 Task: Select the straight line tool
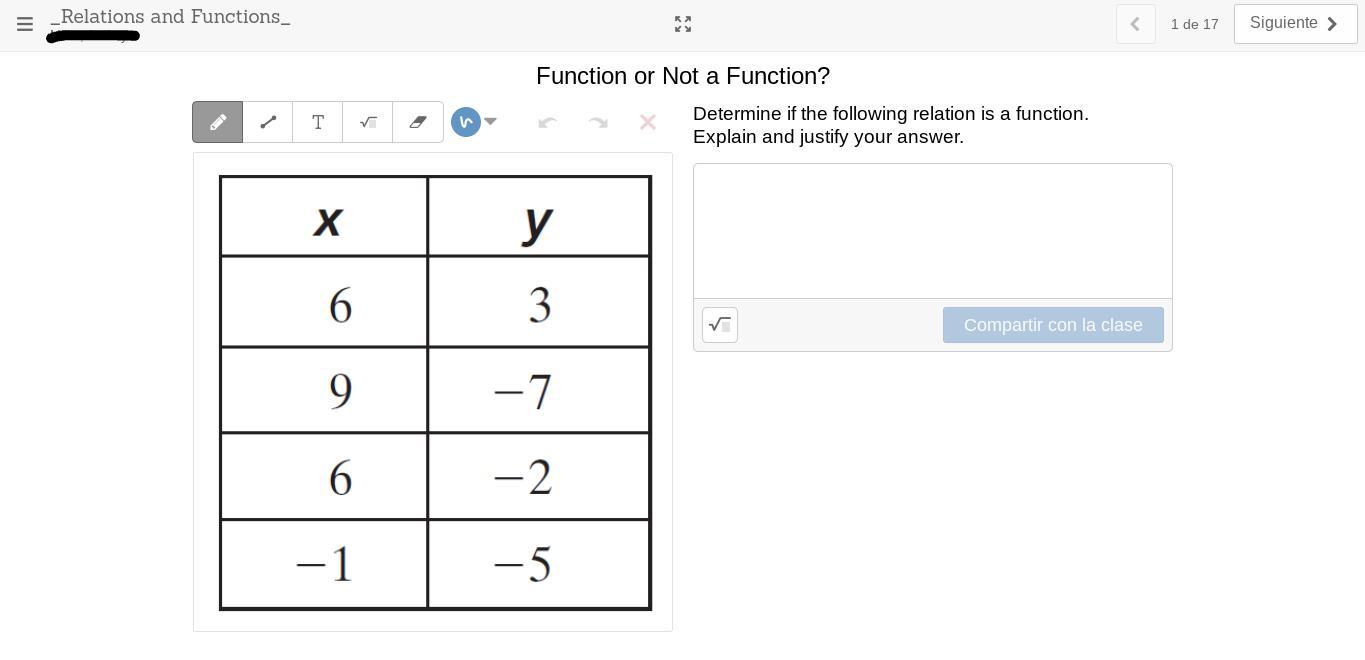(x=268, y=122)
